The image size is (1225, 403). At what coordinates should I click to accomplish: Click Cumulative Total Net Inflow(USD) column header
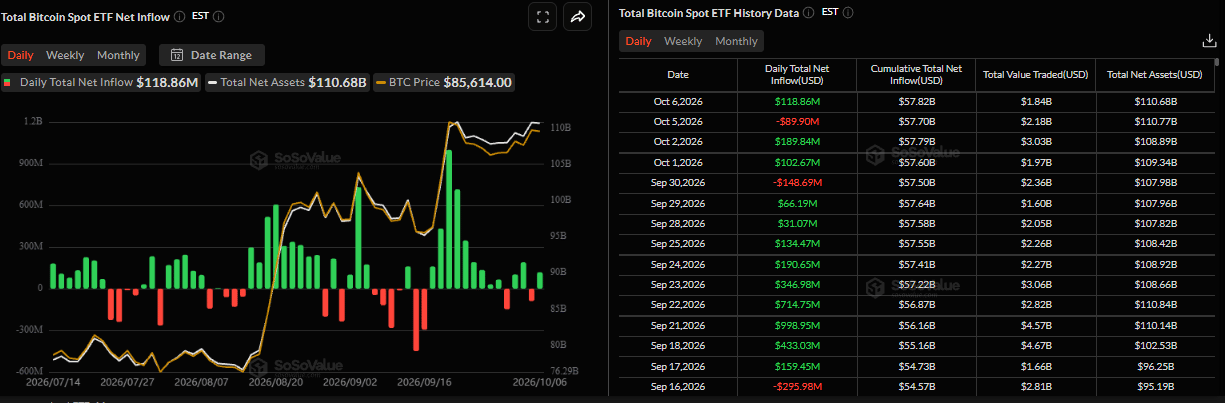917,74
